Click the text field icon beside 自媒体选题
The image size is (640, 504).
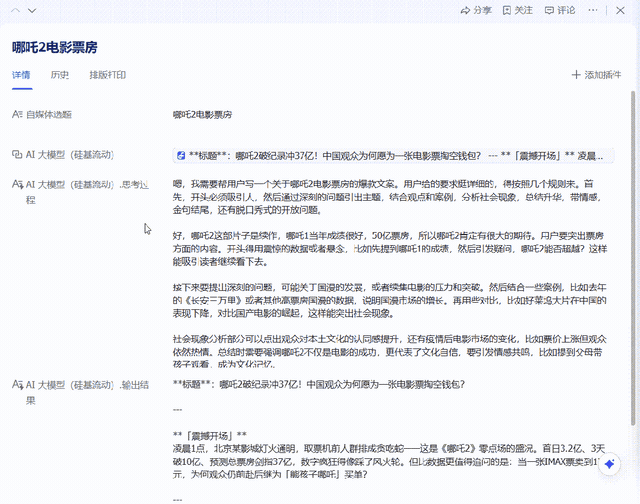17,114
